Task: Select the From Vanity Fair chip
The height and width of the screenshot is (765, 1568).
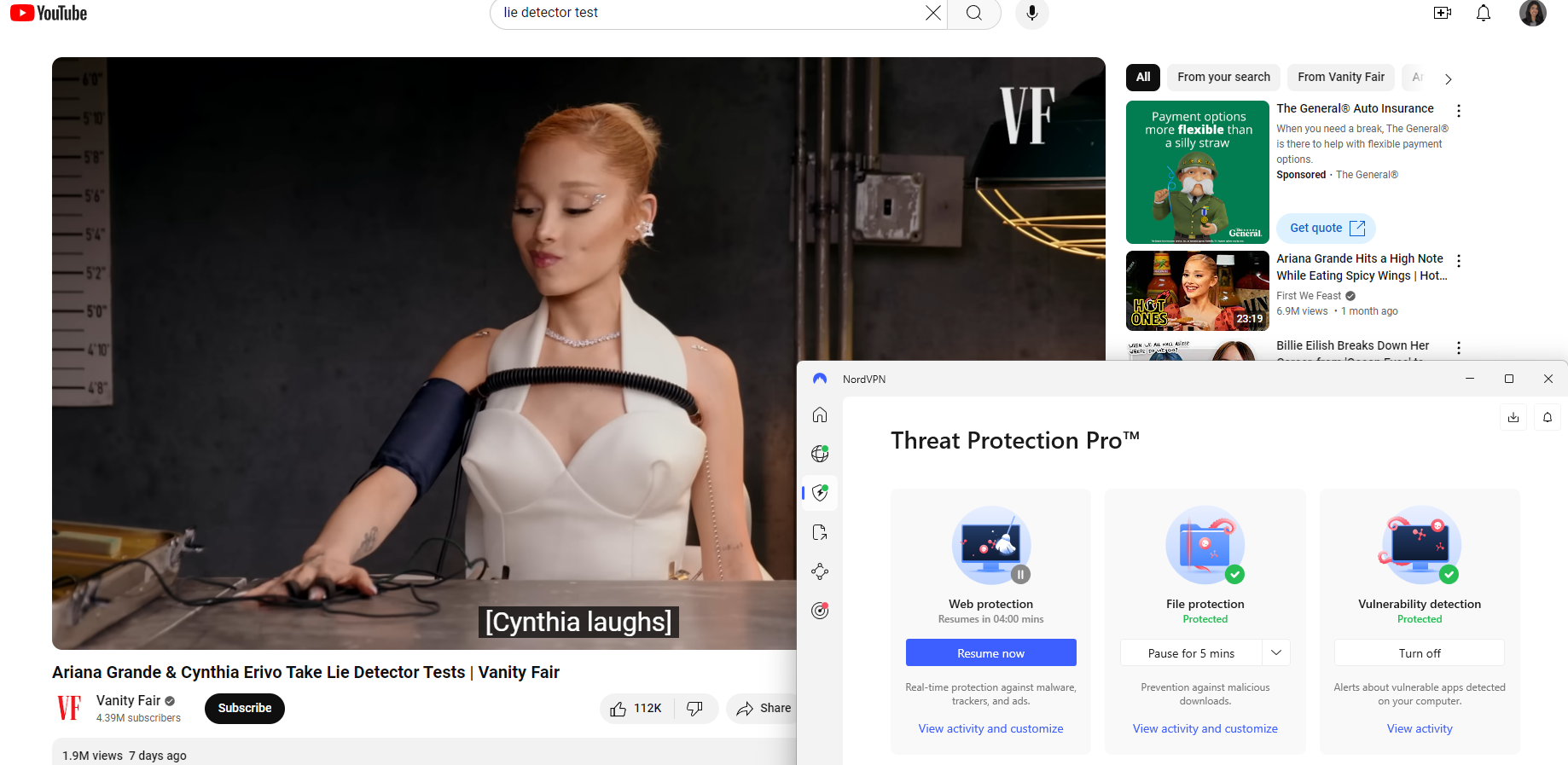Action: click(x=1341, y=77)
